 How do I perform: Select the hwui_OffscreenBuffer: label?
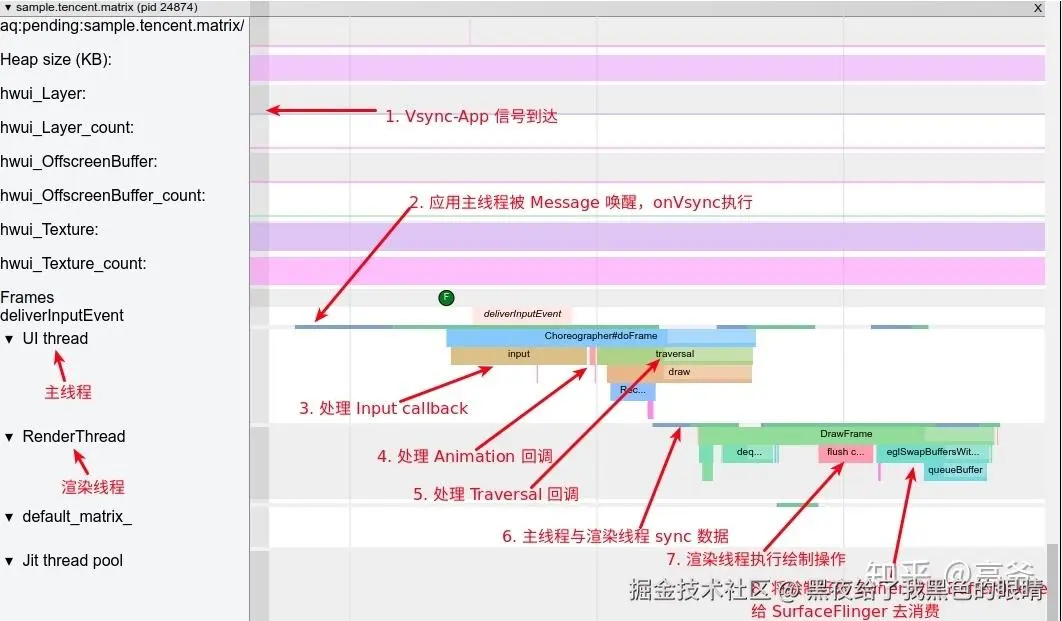pos(79,161)
